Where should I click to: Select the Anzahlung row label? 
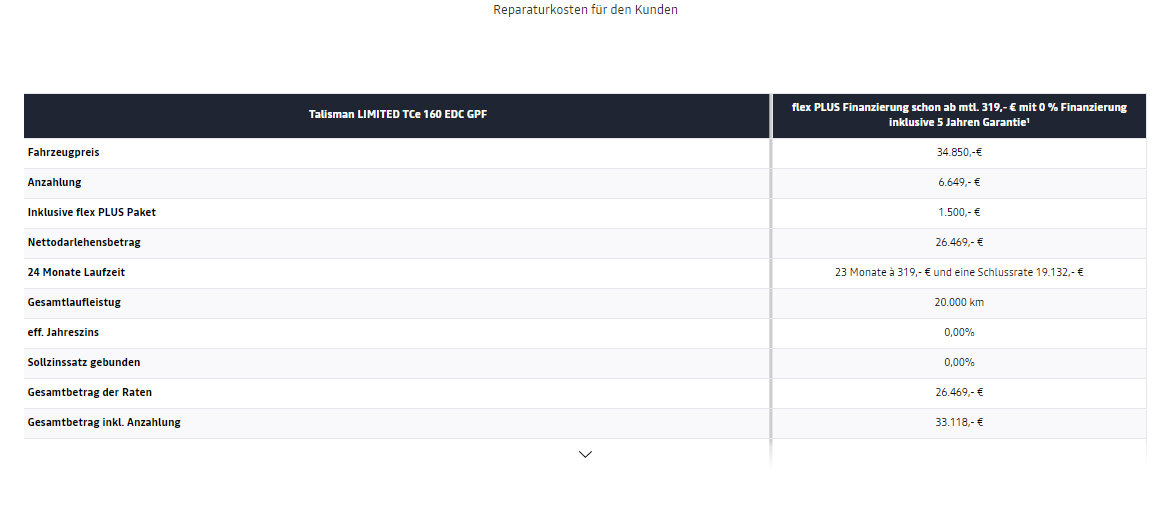click(x=55, y=182)
